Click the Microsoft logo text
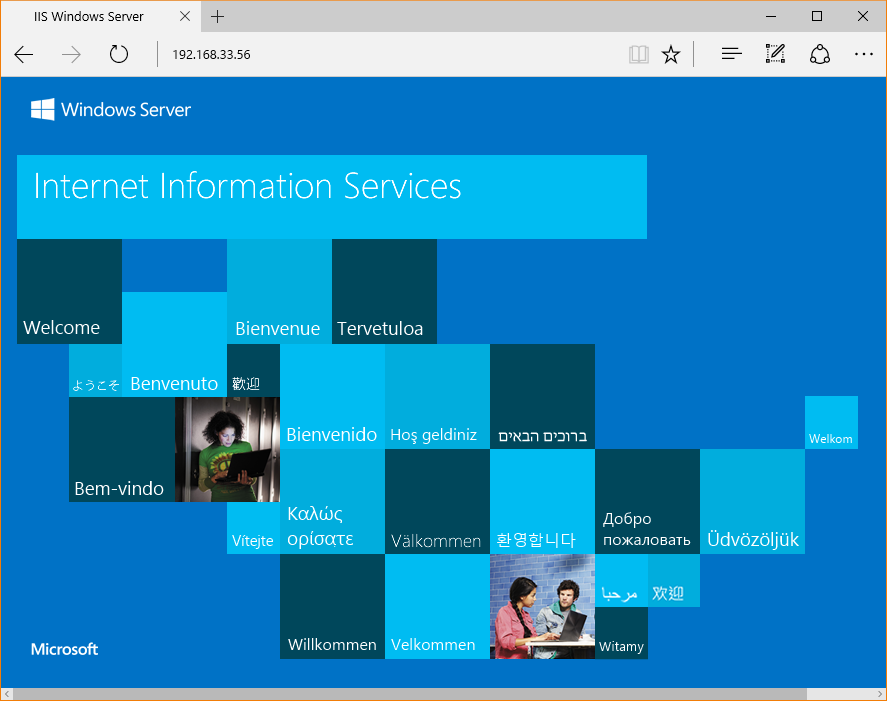Image resolution: width=887 pixels, height=701 pixels. 64,649
